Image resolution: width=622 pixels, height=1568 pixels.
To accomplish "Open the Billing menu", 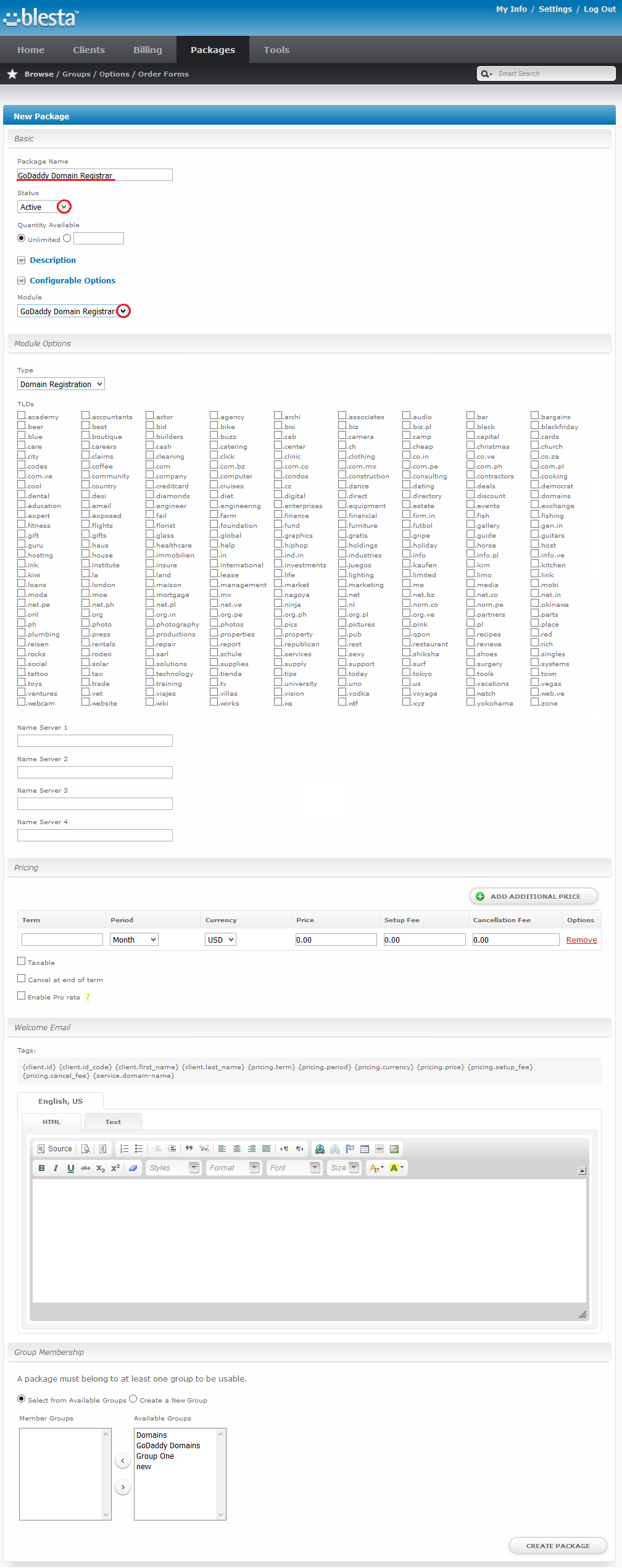I will (x=147, y=50).
